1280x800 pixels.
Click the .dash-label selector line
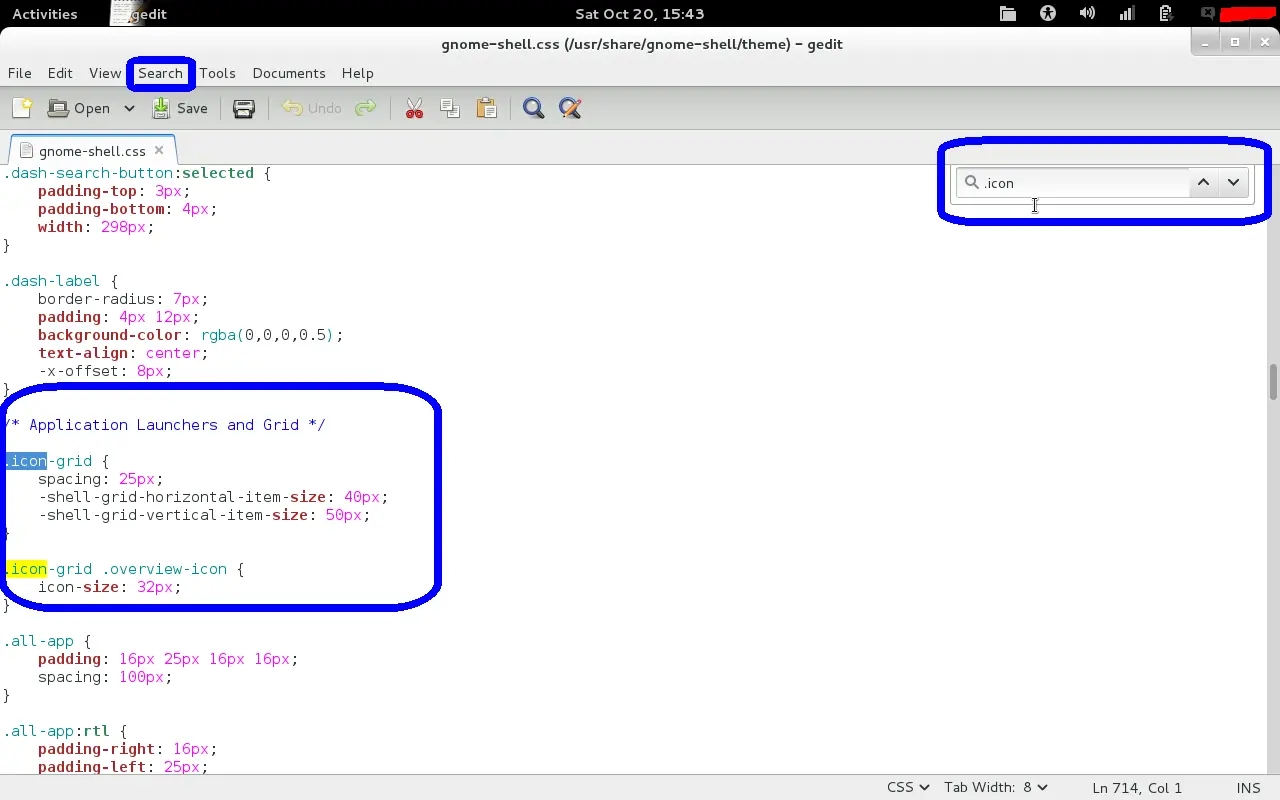61,281
